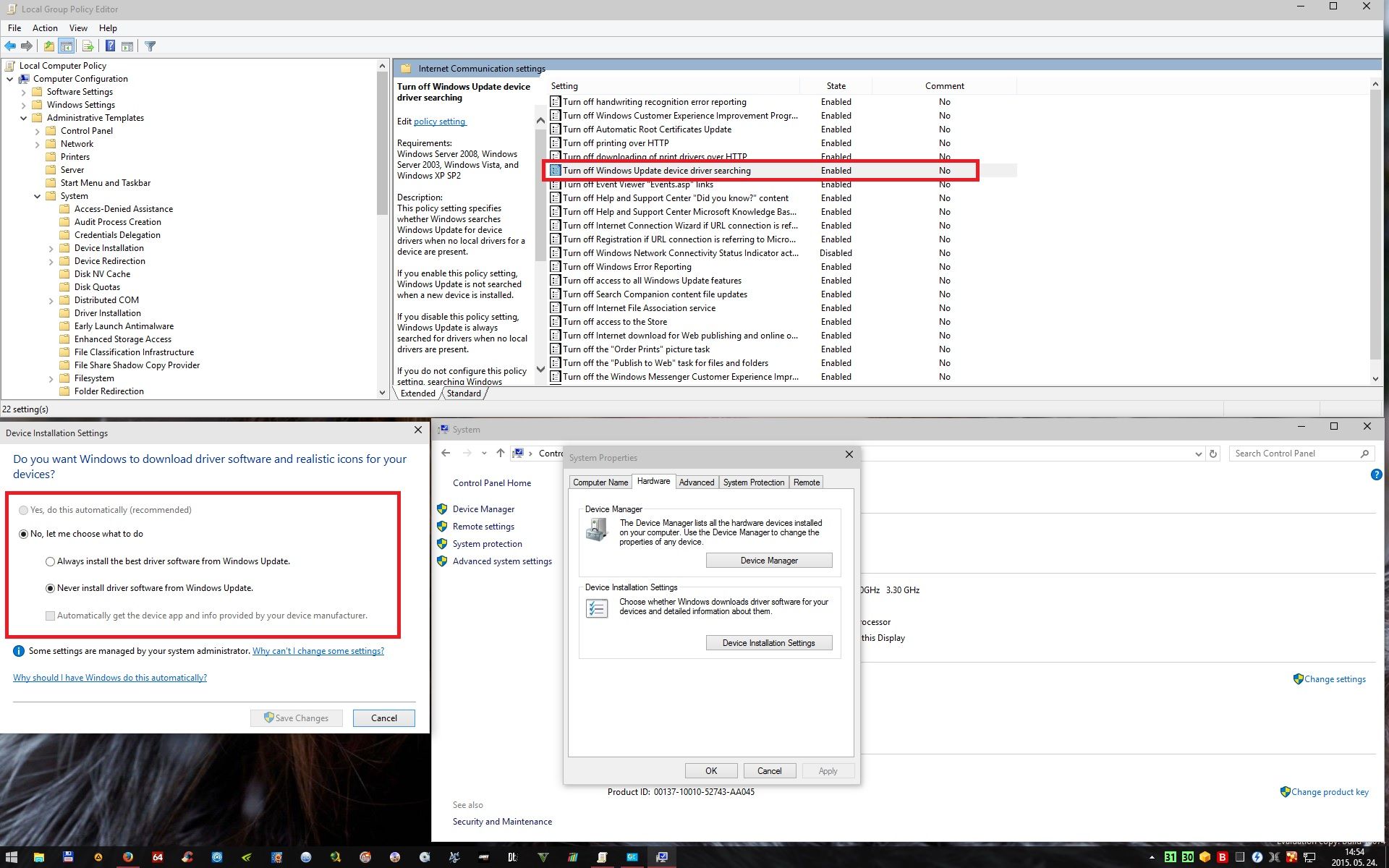The width and height of the screenshot is (1389, 868).
Task: Open File Explorer from the taskbar
Action: click(x=39, y=857)
